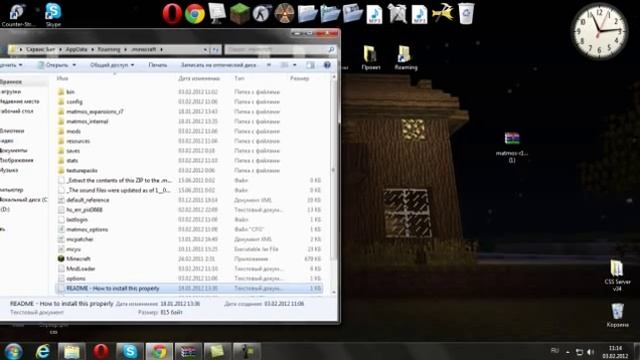Viewport: 640px width, 360px height.
Task: Open the Skype desktop shortcut
Action: click(x=53, y=15)
